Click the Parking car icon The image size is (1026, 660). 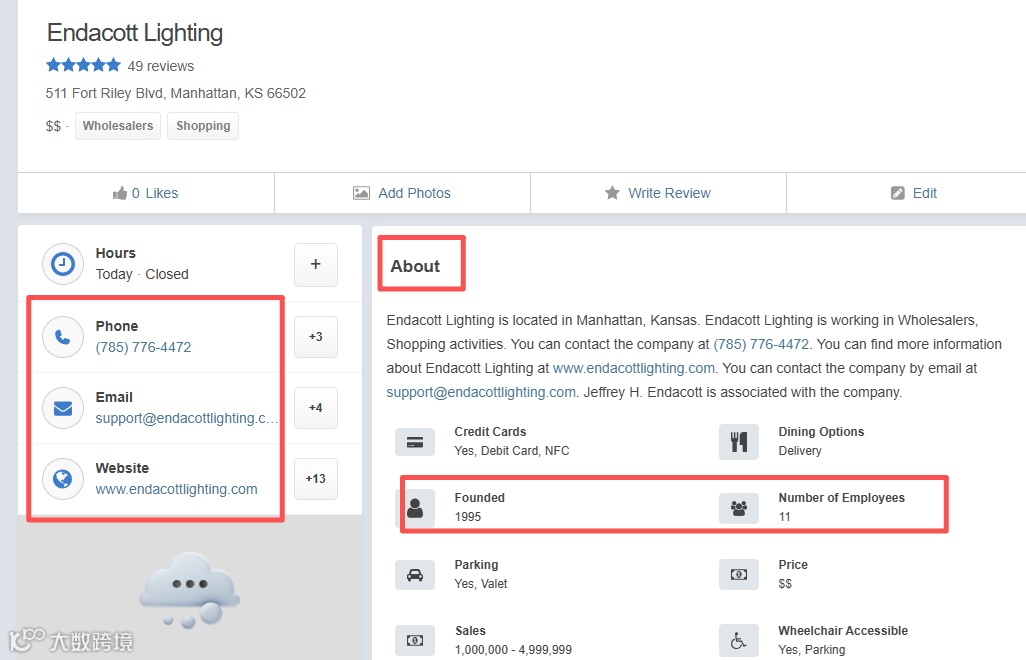[415, 575]
